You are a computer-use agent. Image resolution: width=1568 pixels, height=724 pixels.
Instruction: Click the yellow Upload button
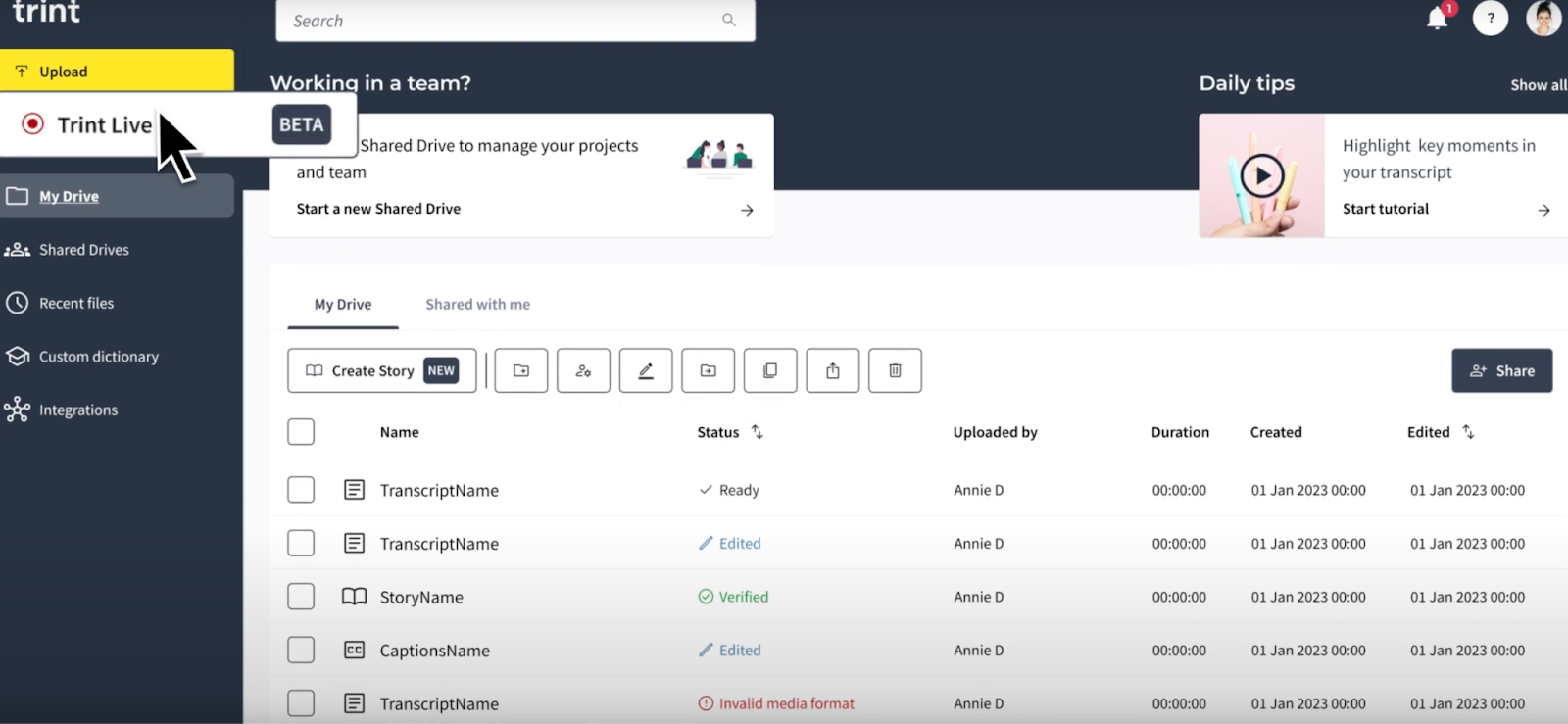tap(117, 71)
